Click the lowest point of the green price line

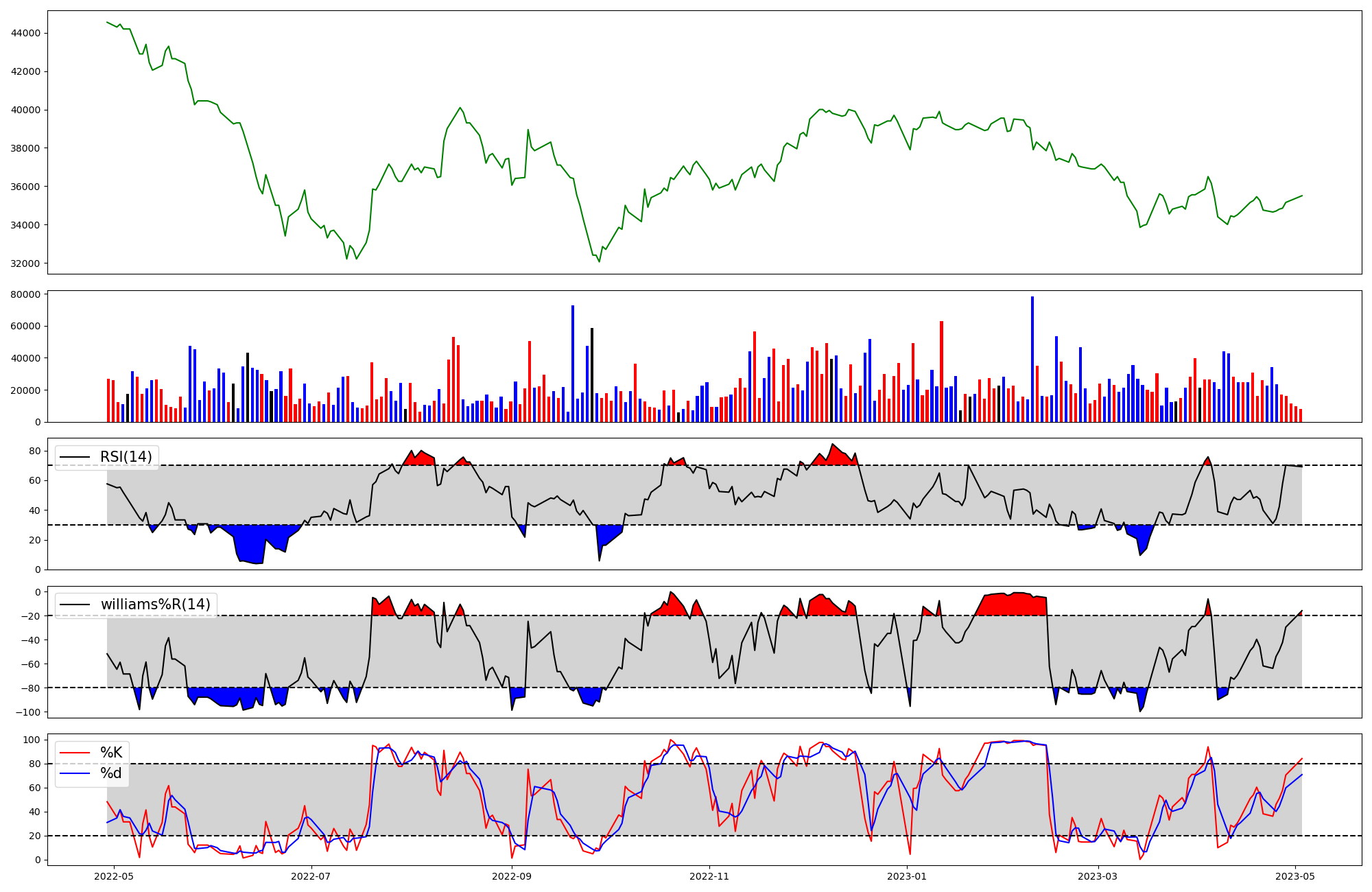tap(599, 261)
